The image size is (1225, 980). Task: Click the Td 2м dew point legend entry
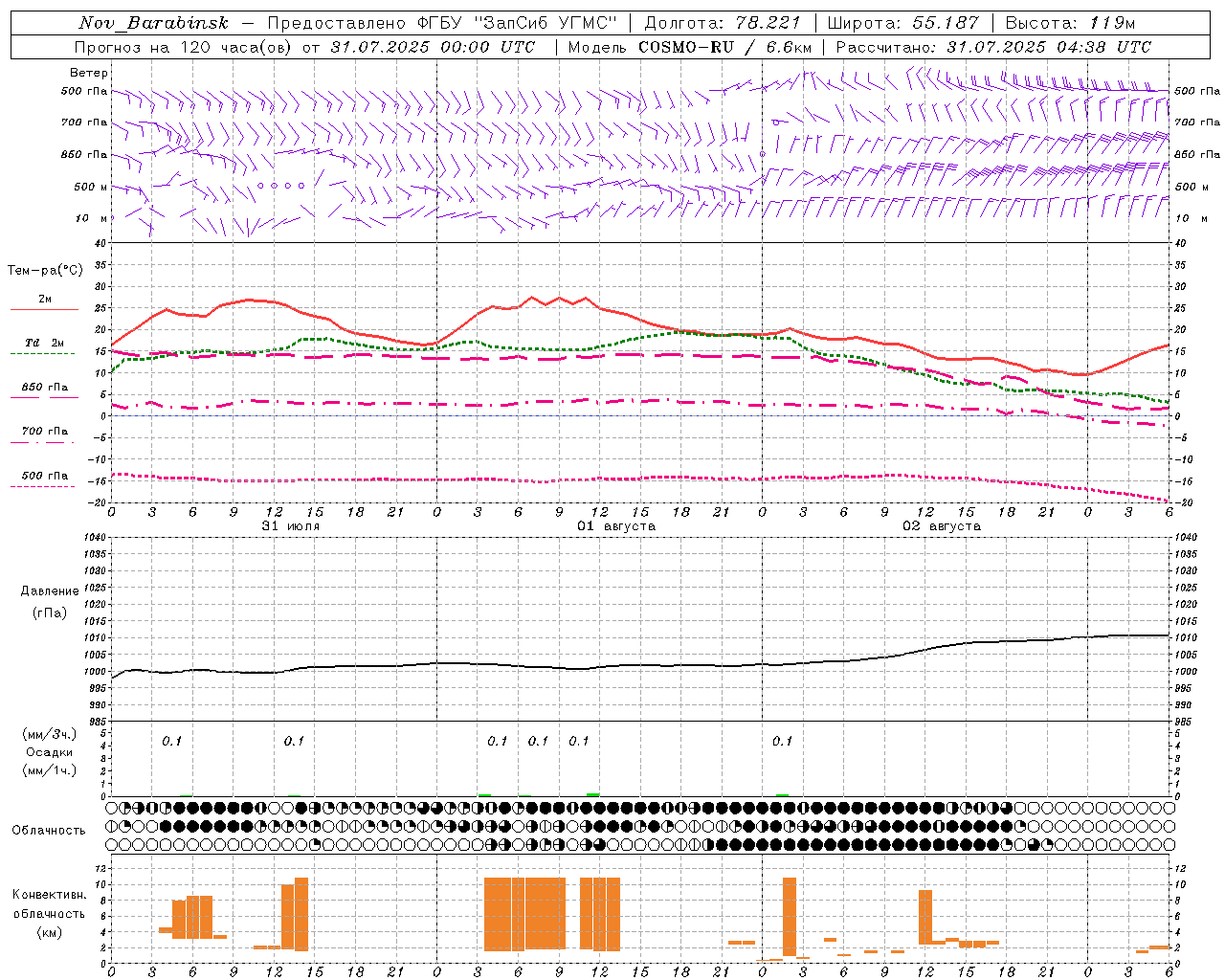tap(44, 347)
